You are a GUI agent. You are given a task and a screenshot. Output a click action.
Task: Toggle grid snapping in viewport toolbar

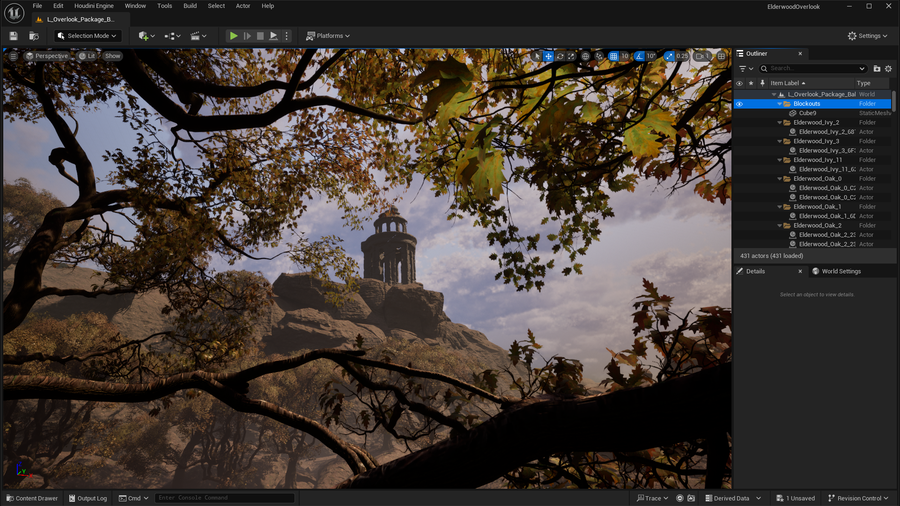613,56
